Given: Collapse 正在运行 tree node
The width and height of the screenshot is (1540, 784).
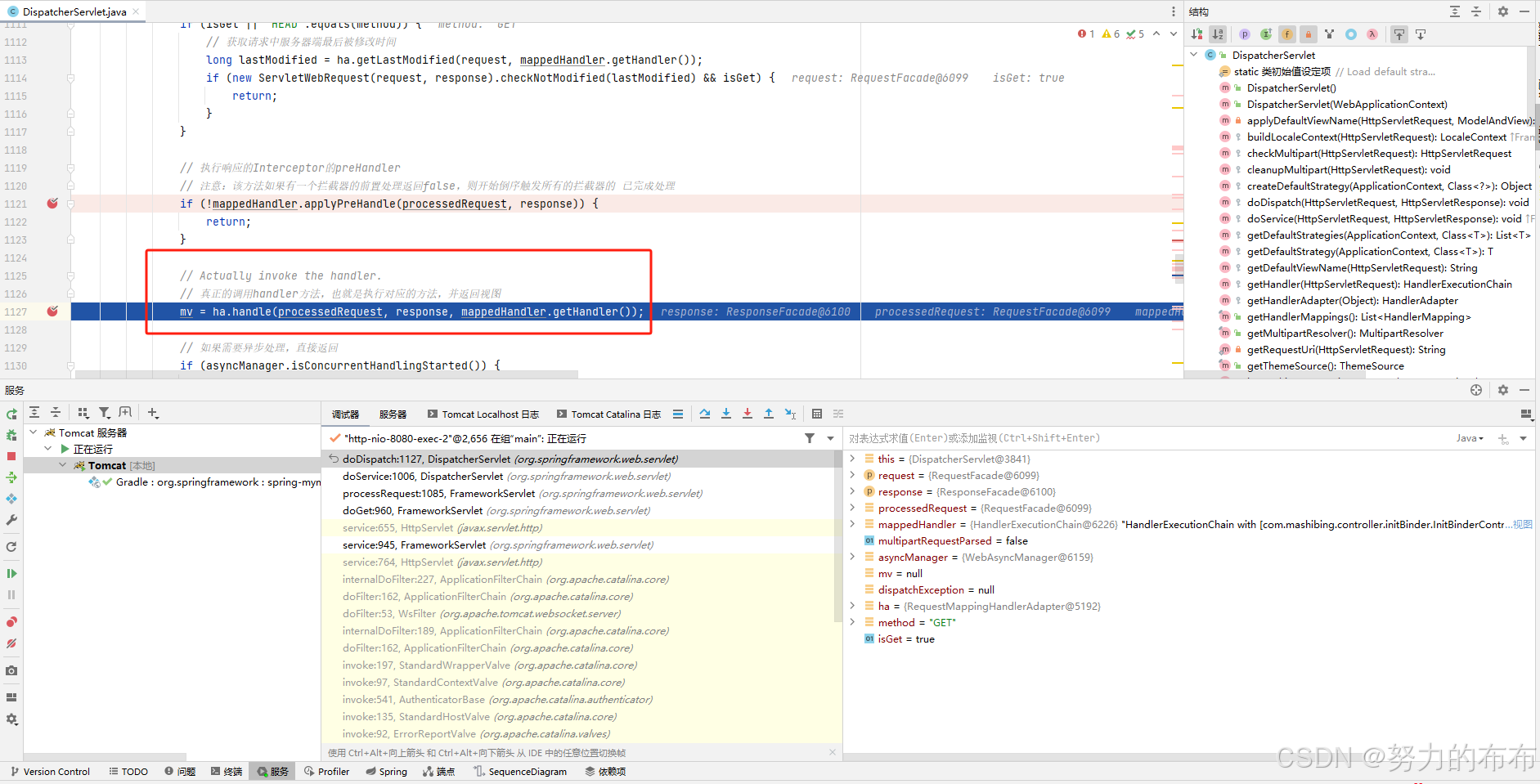Looking at the screenshot, I should tap(48, 449).
